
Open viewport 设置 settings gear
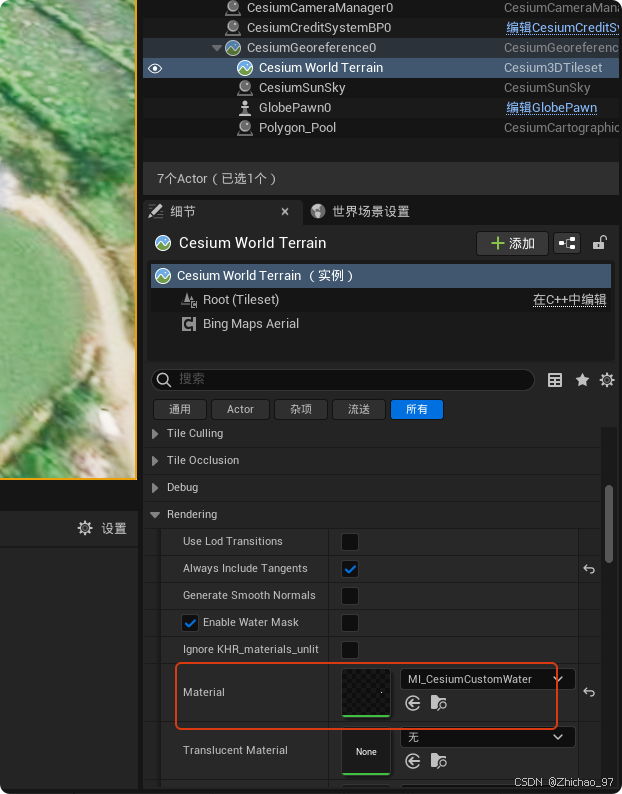pos(85,528)
